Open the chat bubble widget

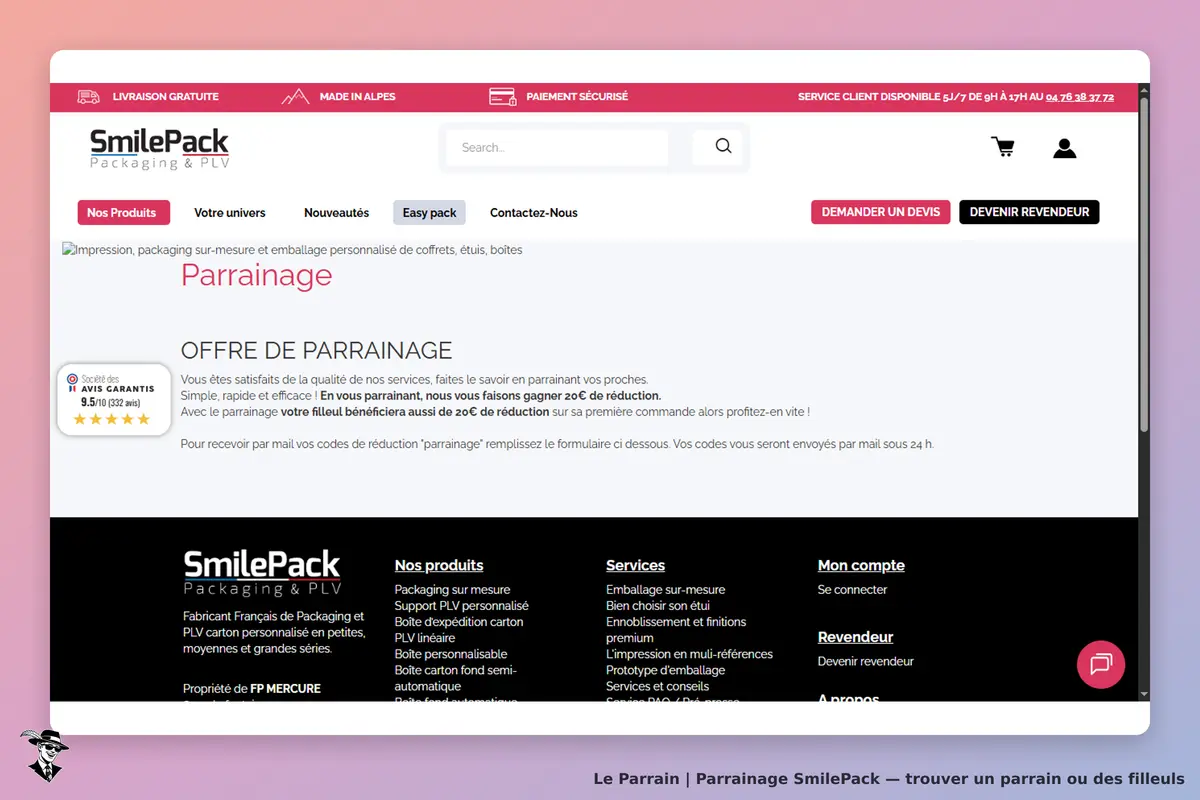1101,664
